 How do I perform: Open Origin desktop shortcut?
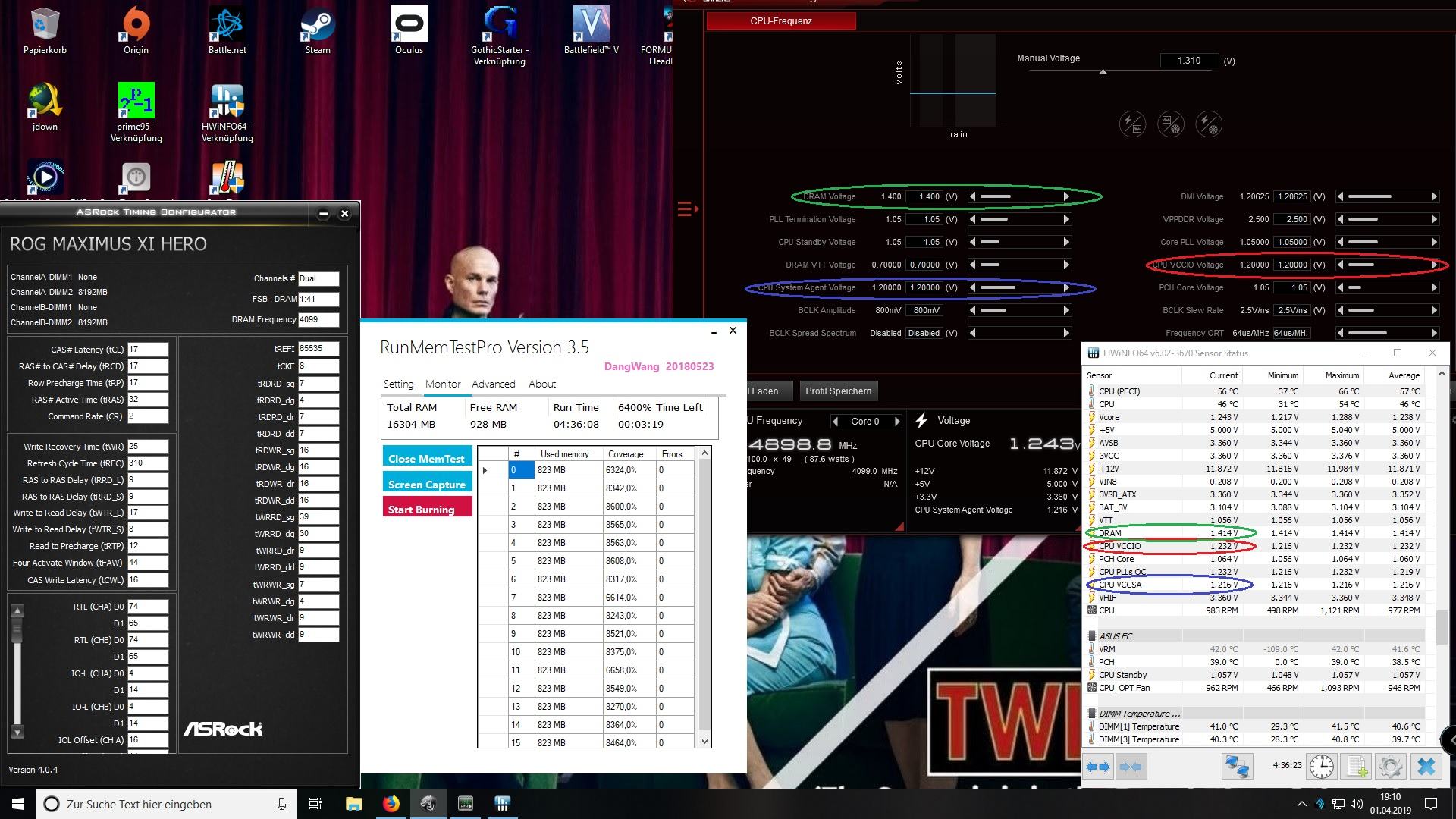pos(136,31)
